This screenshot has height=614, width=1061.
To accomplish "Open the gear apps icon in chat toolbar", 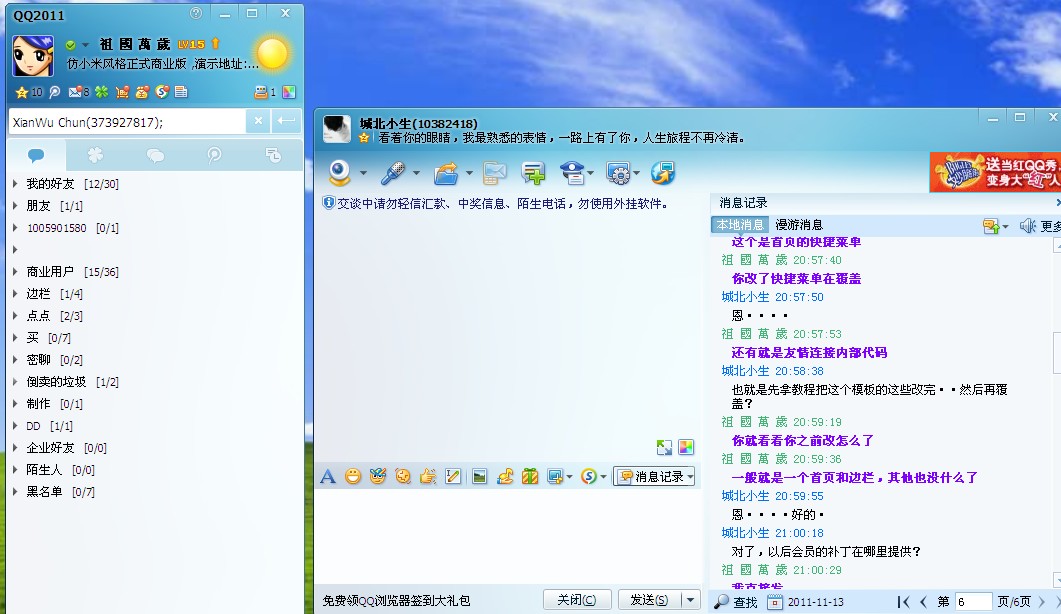I will [618, 173].
